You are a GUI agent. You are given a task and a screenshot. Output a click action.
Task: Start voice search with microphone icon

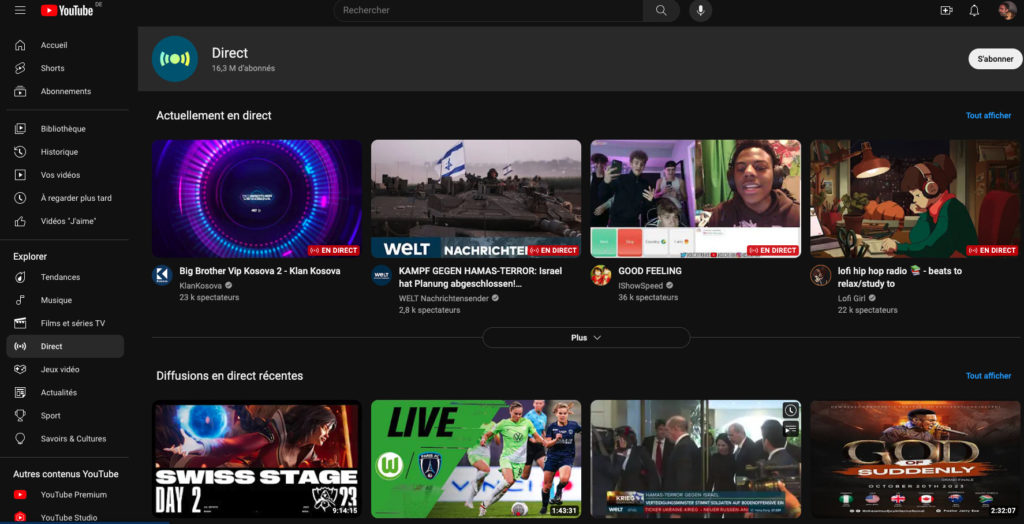(701, 10)
